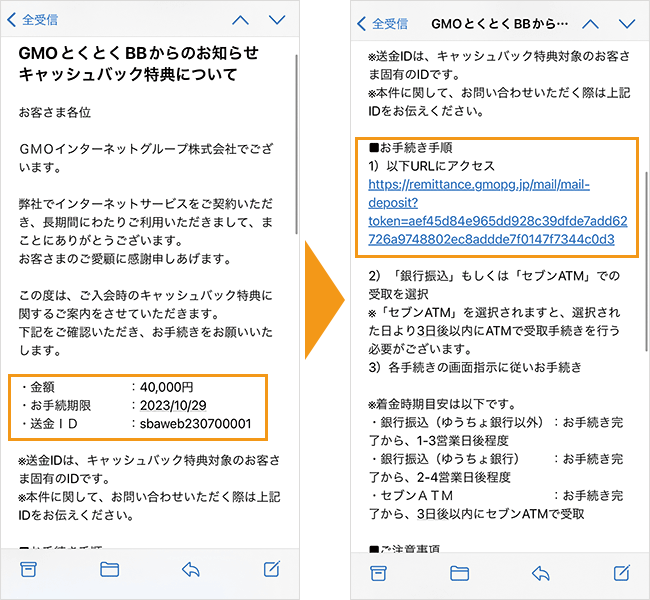Tap the ■お手続き手順 heading in right phone
This screenshot has width=650, height=600.
tap(410, 148)
